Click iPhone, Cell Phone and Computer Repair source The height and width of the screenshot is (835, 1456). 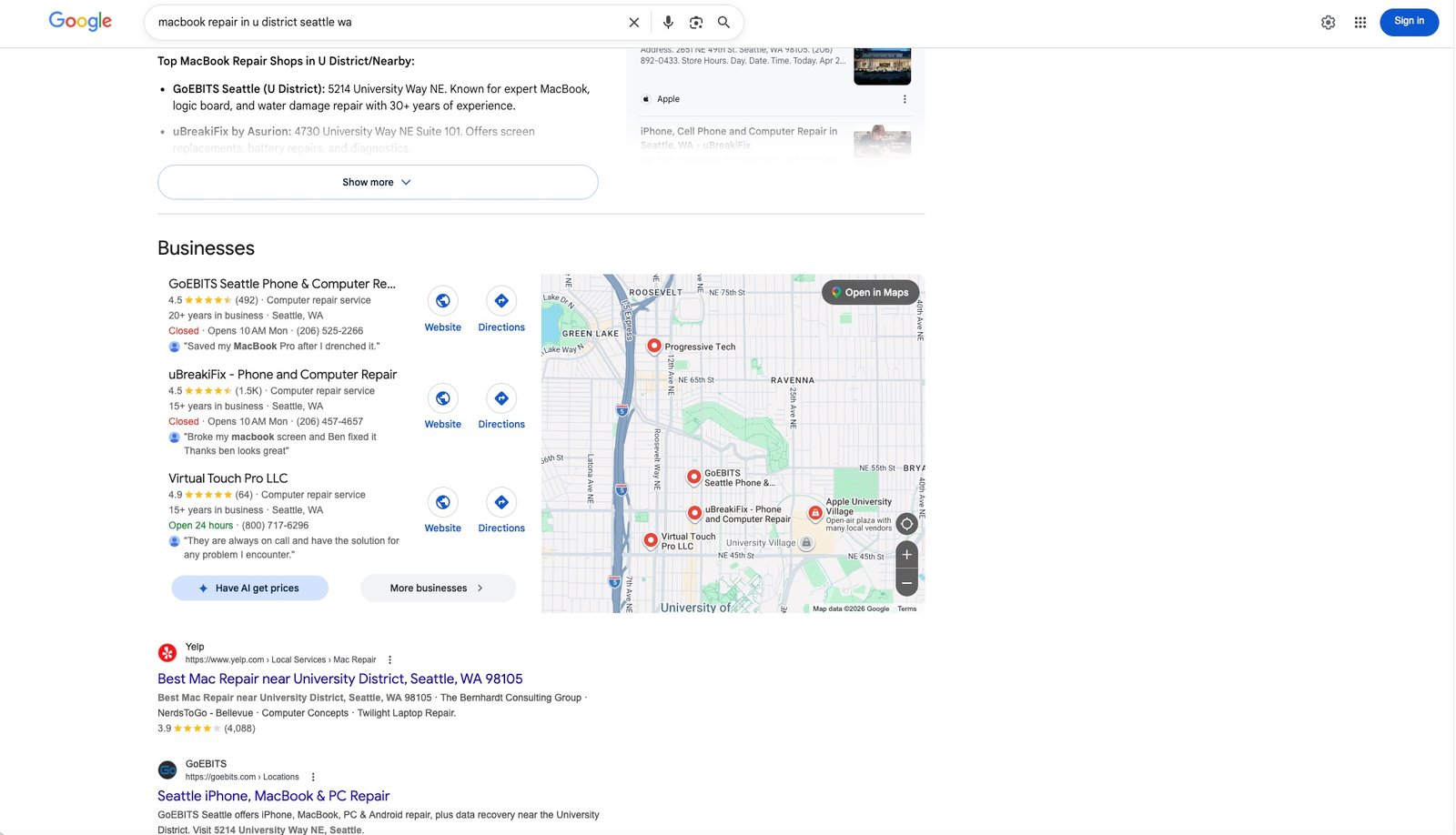tap(739, 137)
